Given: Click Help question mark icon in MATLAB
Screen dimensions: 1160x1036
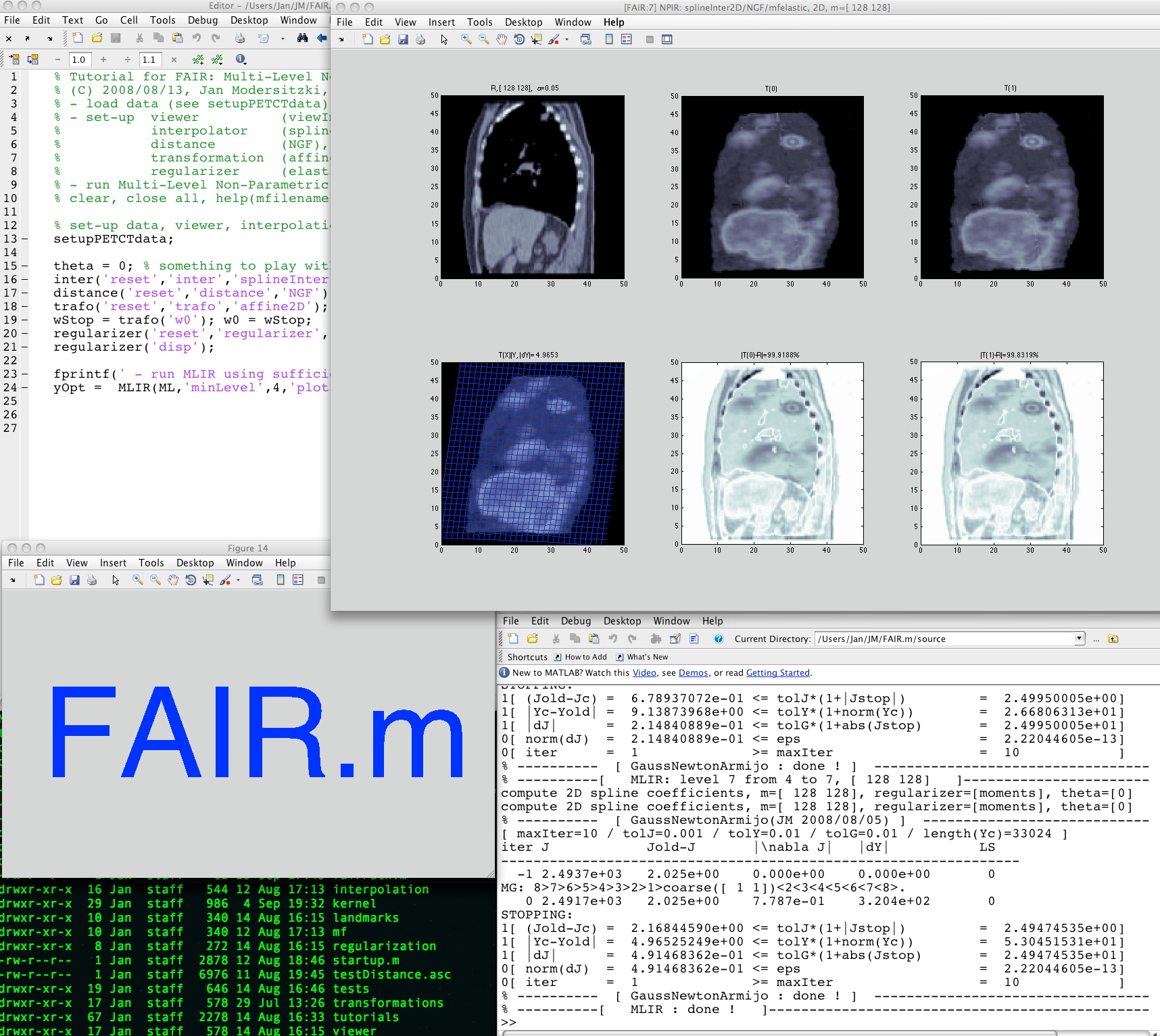Looking at the screenshot, I should (719, 639).
